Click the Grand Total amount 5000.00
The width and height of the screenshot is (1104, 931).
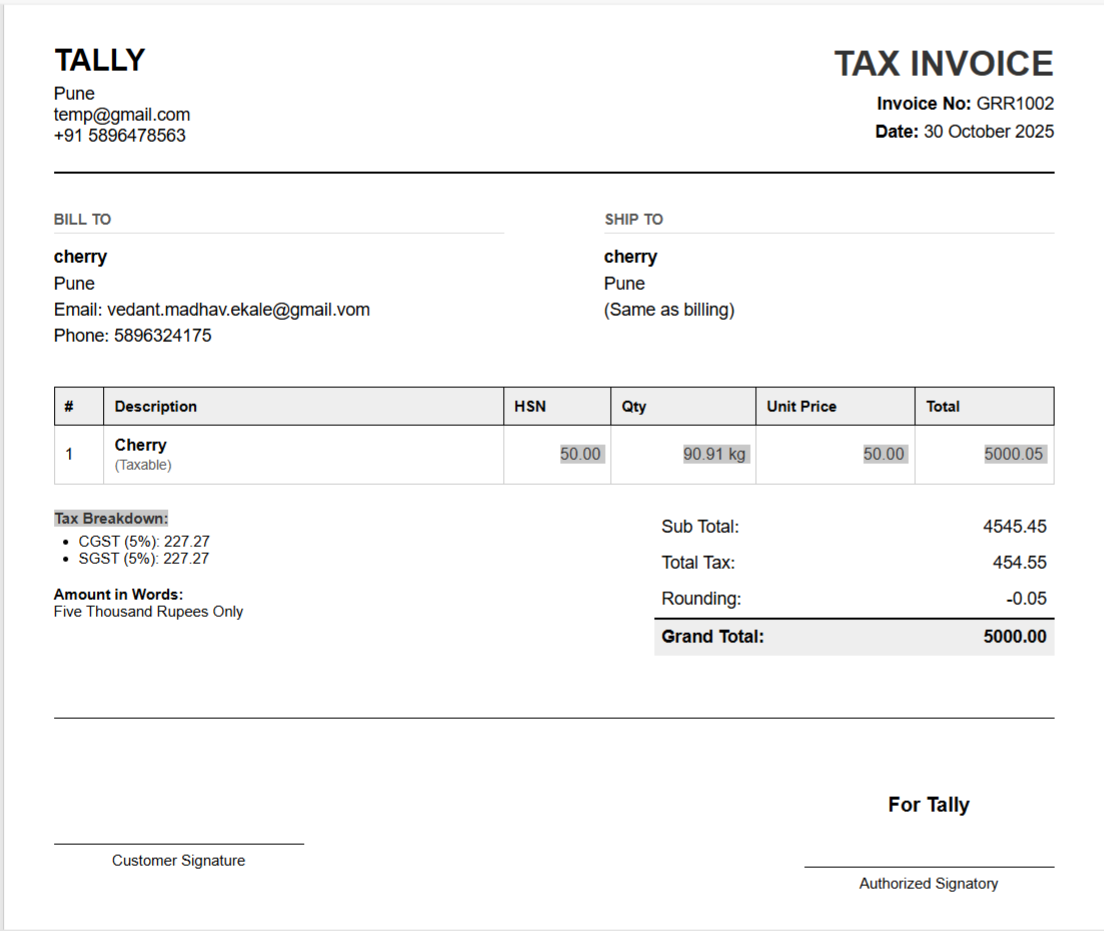(1014, 637)
